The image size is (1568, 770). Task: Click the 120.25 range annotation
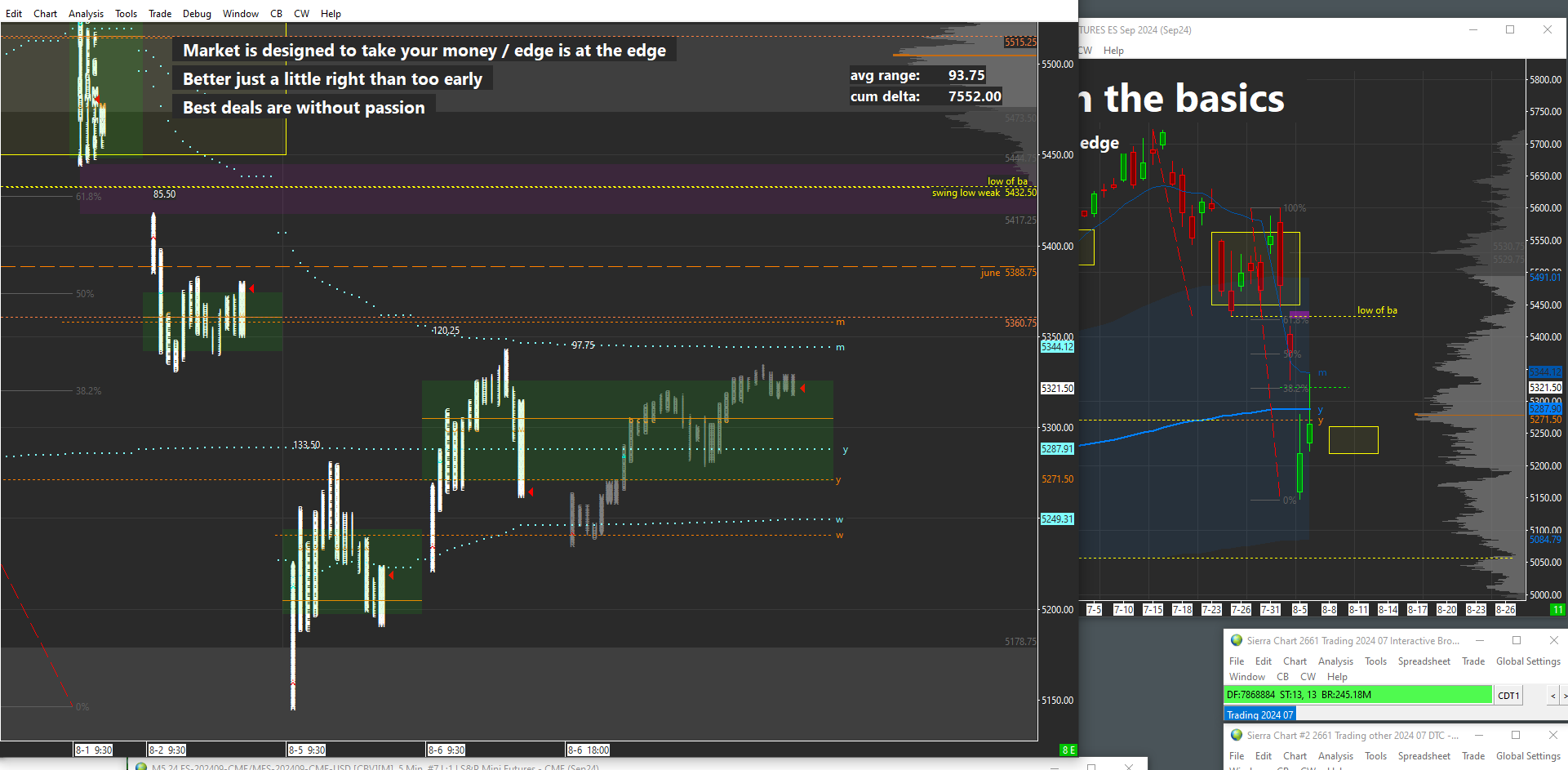[x=446, y=331]
